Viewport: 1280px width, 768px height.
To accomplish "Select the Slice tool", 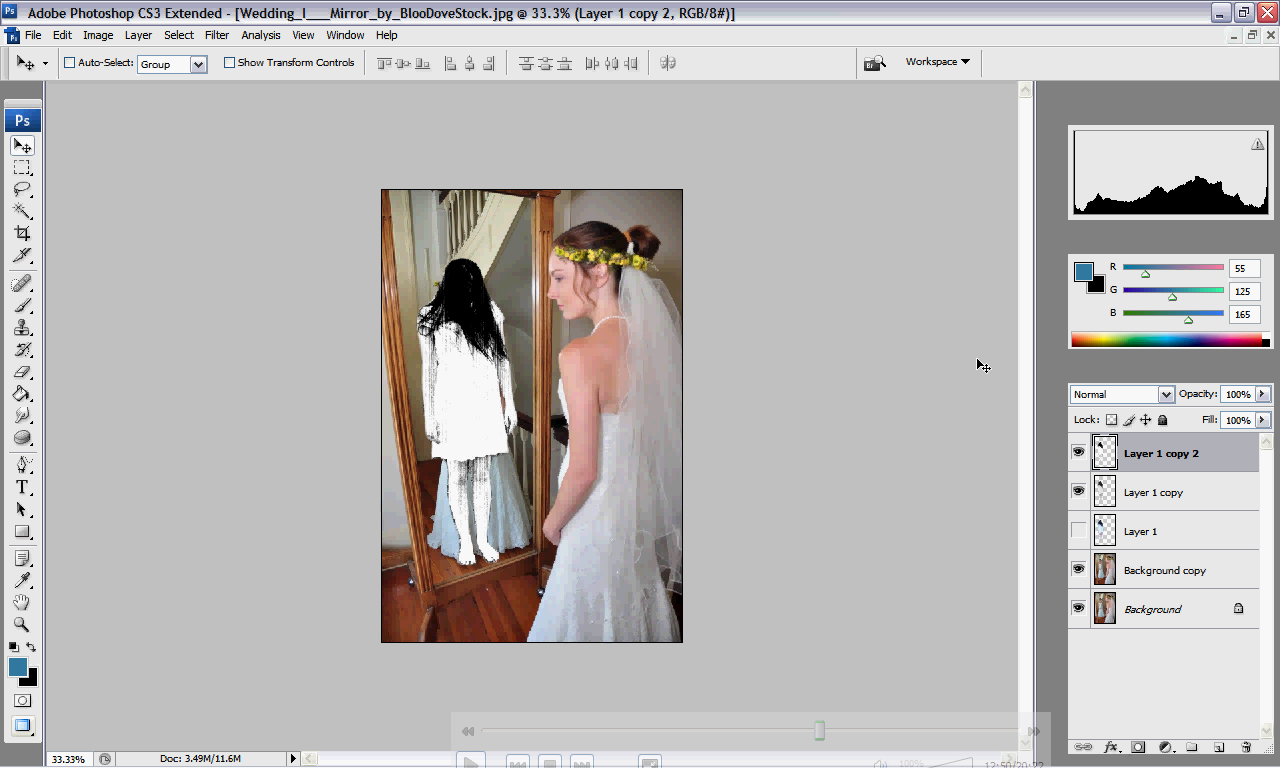I will point(22,255).
